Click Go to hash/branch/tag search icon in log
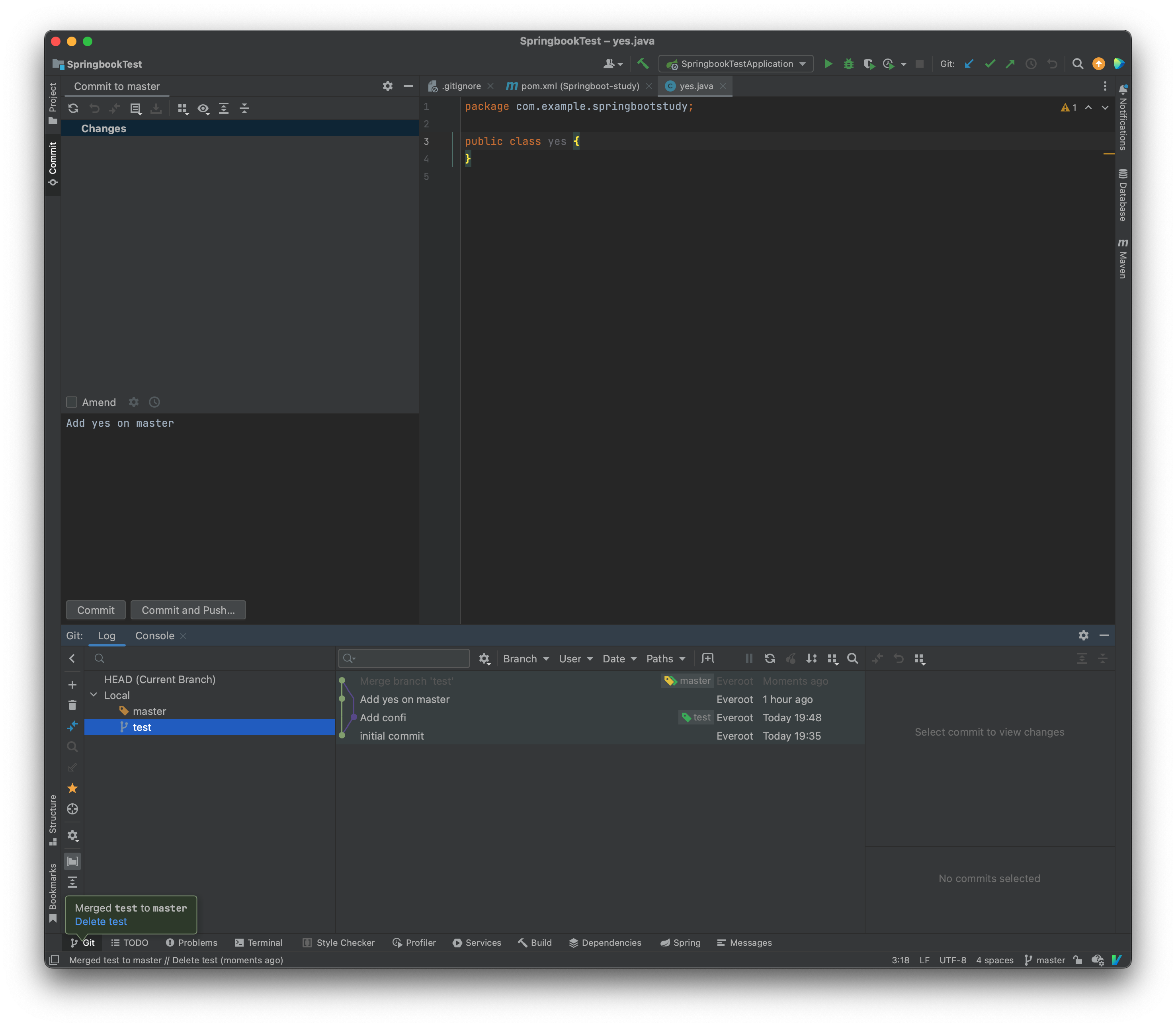The height and width of the screenshot is (1027, 1176). pos(852,658)
